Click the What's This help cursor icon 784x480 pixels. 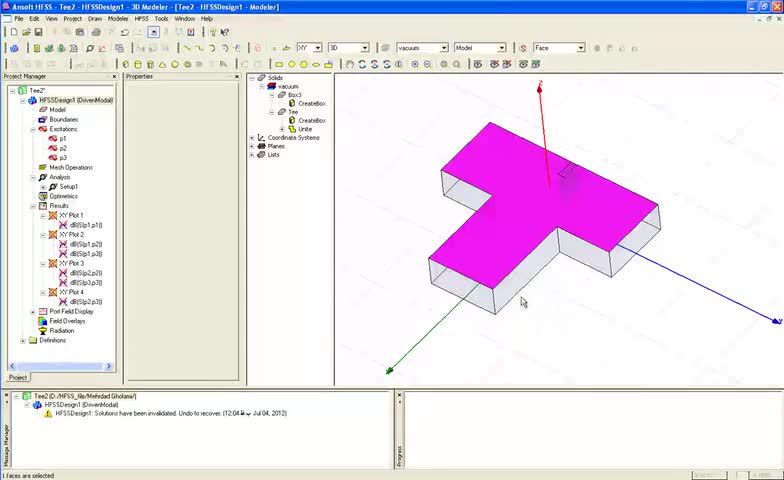tap(225, 32)
